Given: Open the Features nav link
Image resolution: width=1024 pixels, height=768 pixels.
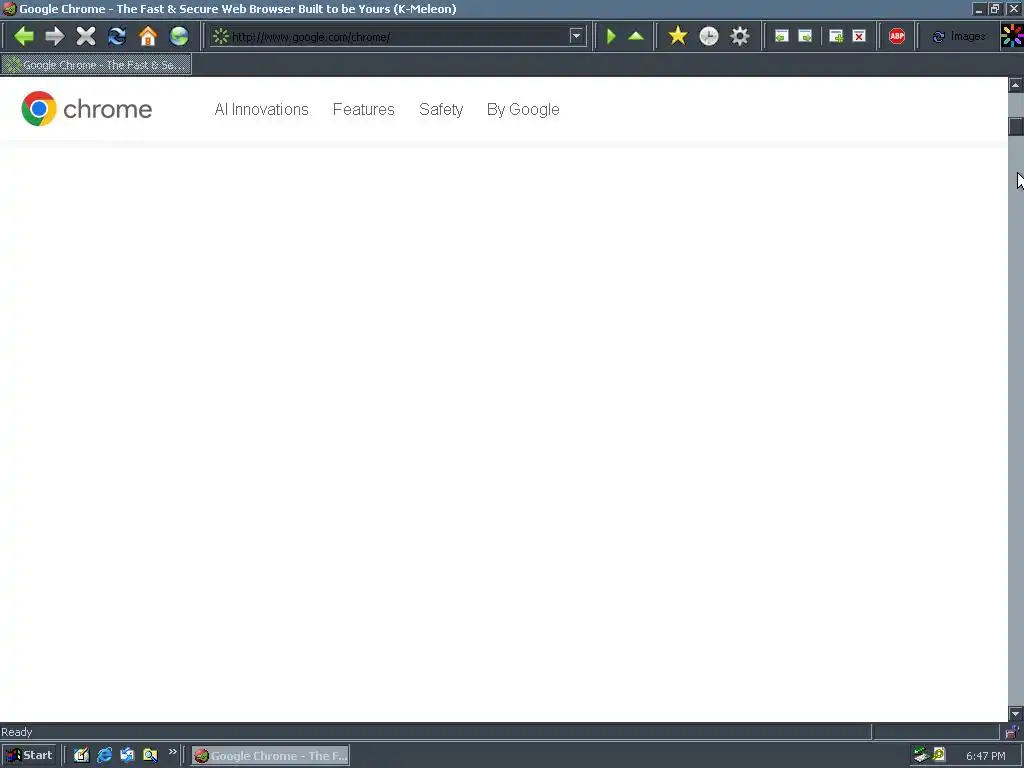Looking at the screenshot, I should 364,109.
